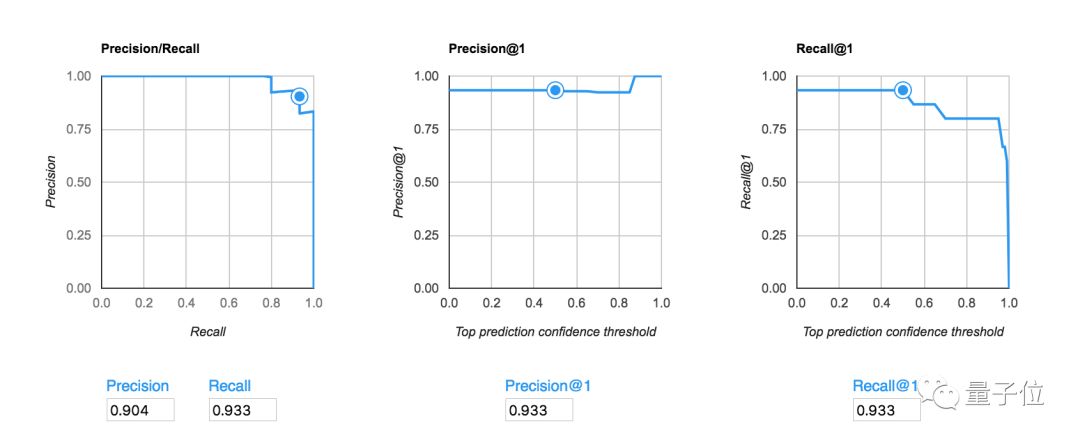Viewport: 1080px width, 441px height.
Task: Click the x-axis label under Precision@1 chart
Action: point(554,331)
